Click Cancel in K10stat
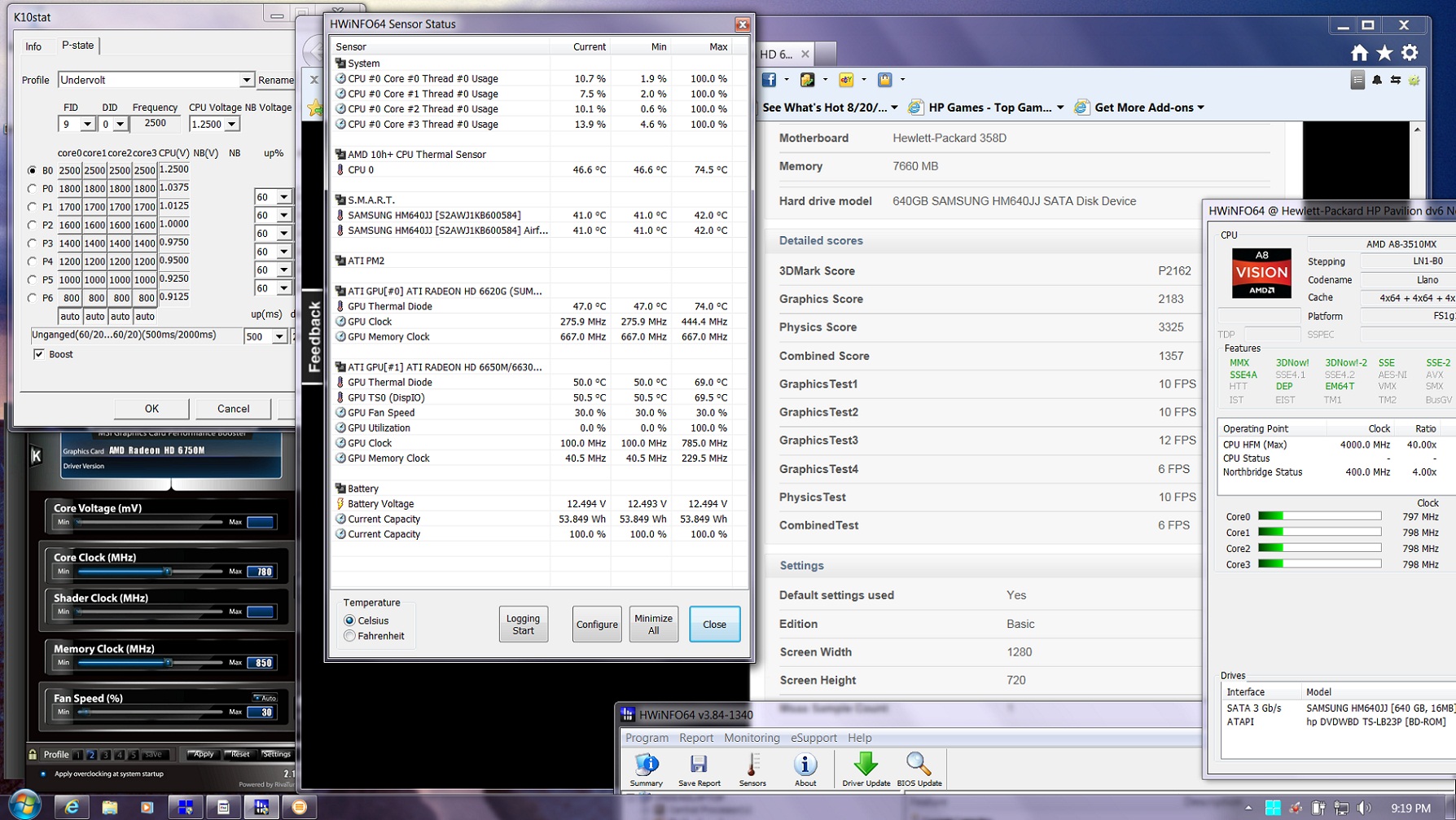This screenshot has height=820, width=1456. (233, 409)
